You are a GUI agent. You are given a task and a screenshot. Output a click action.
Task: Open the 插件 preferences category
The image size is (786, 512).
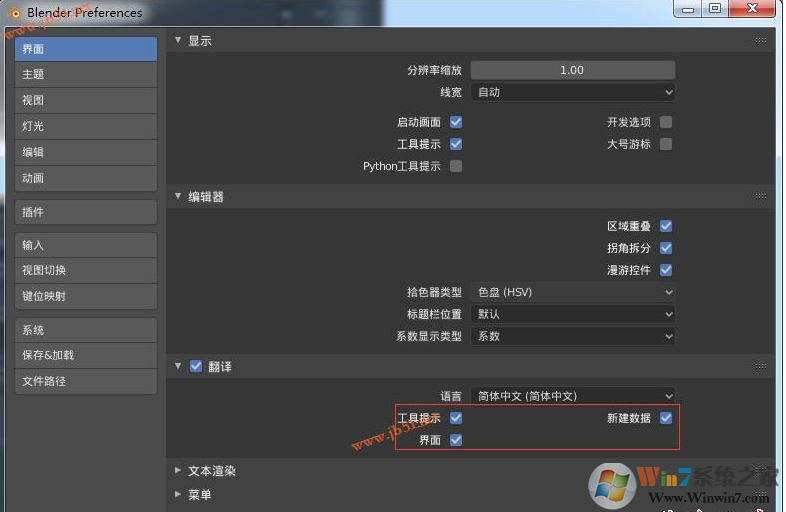tap(86, 212)
